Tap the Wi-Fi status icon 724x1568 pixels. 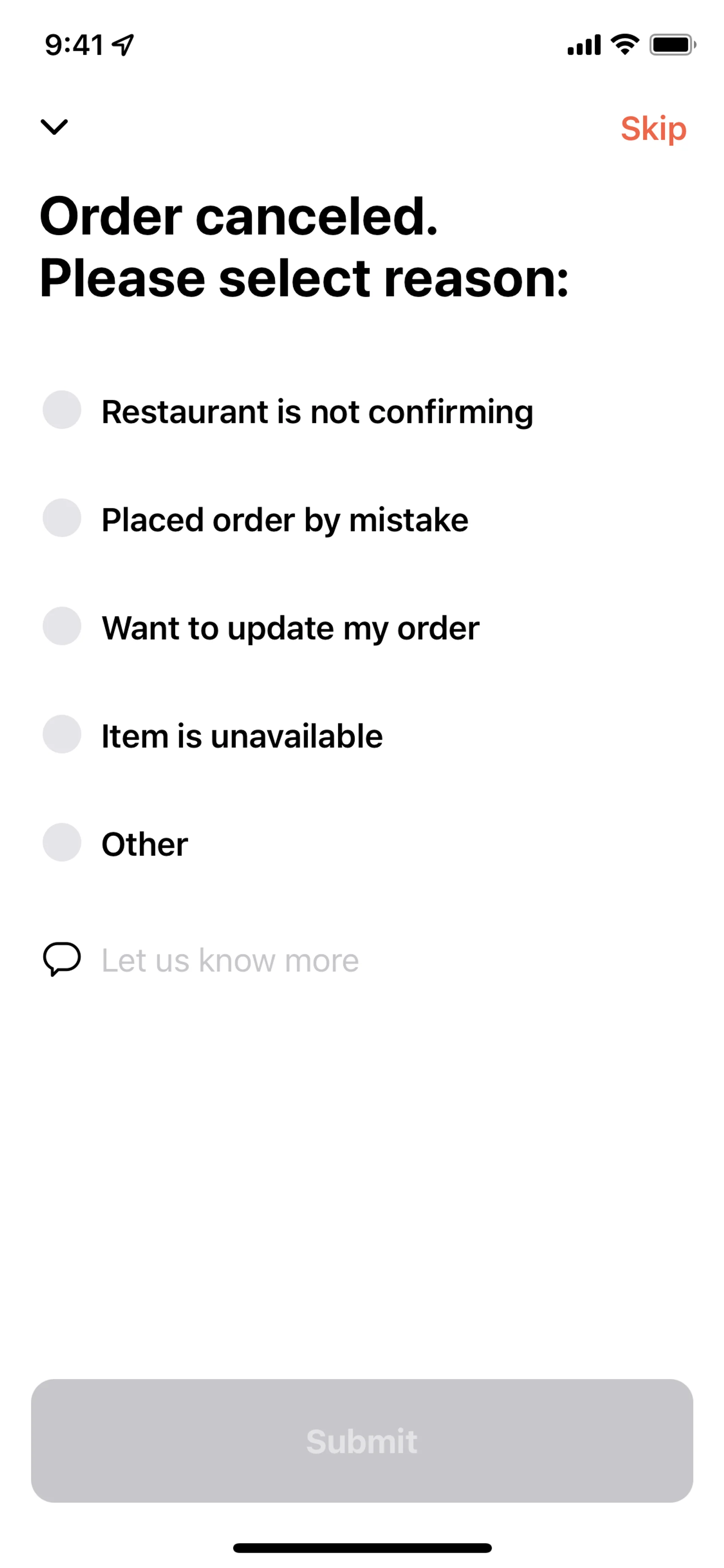(x=624, y=45)
